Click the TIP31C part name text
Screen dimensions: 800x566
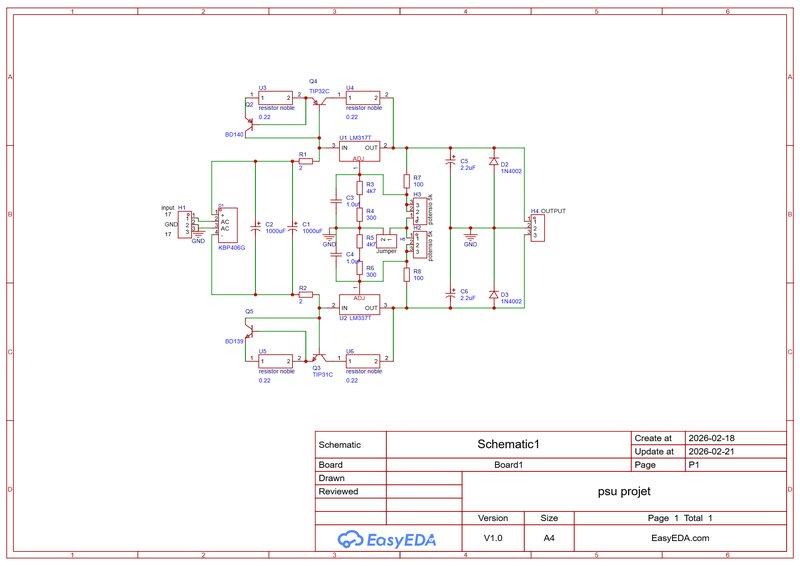pos(322,375)
